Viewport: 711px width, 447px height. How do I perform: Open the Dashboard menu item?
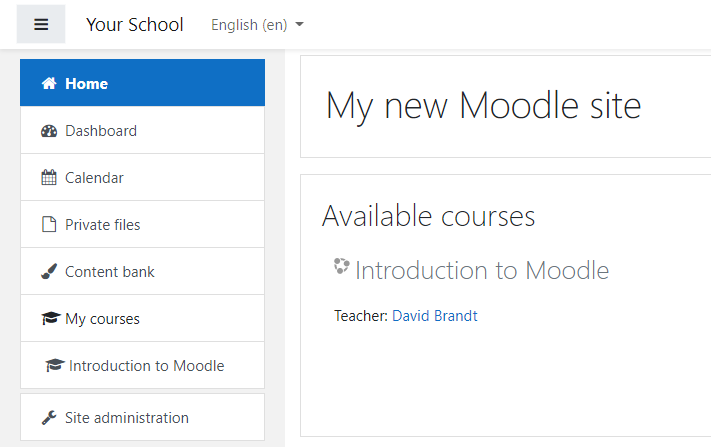(142, 131)
